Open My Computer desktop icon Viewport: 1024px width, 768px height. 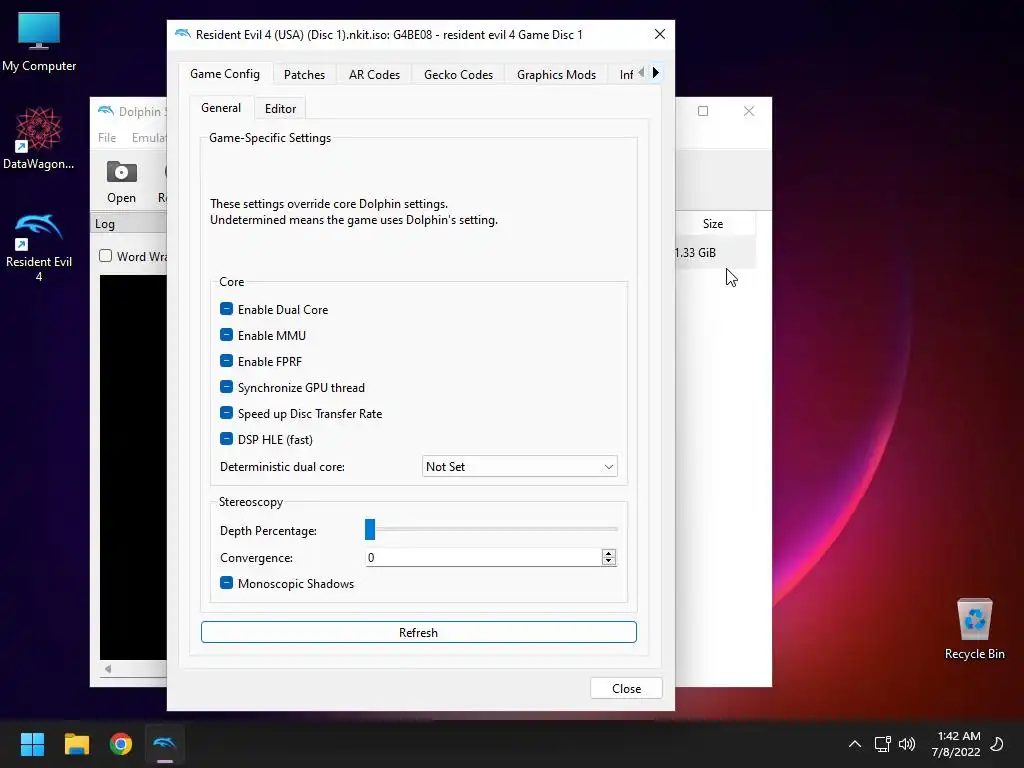pyautogui.click(x=39, y=42)
